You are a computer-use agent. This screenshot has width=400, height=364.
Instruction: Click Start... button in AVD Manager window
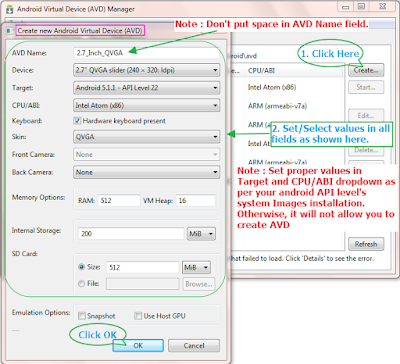click(366, 87)
